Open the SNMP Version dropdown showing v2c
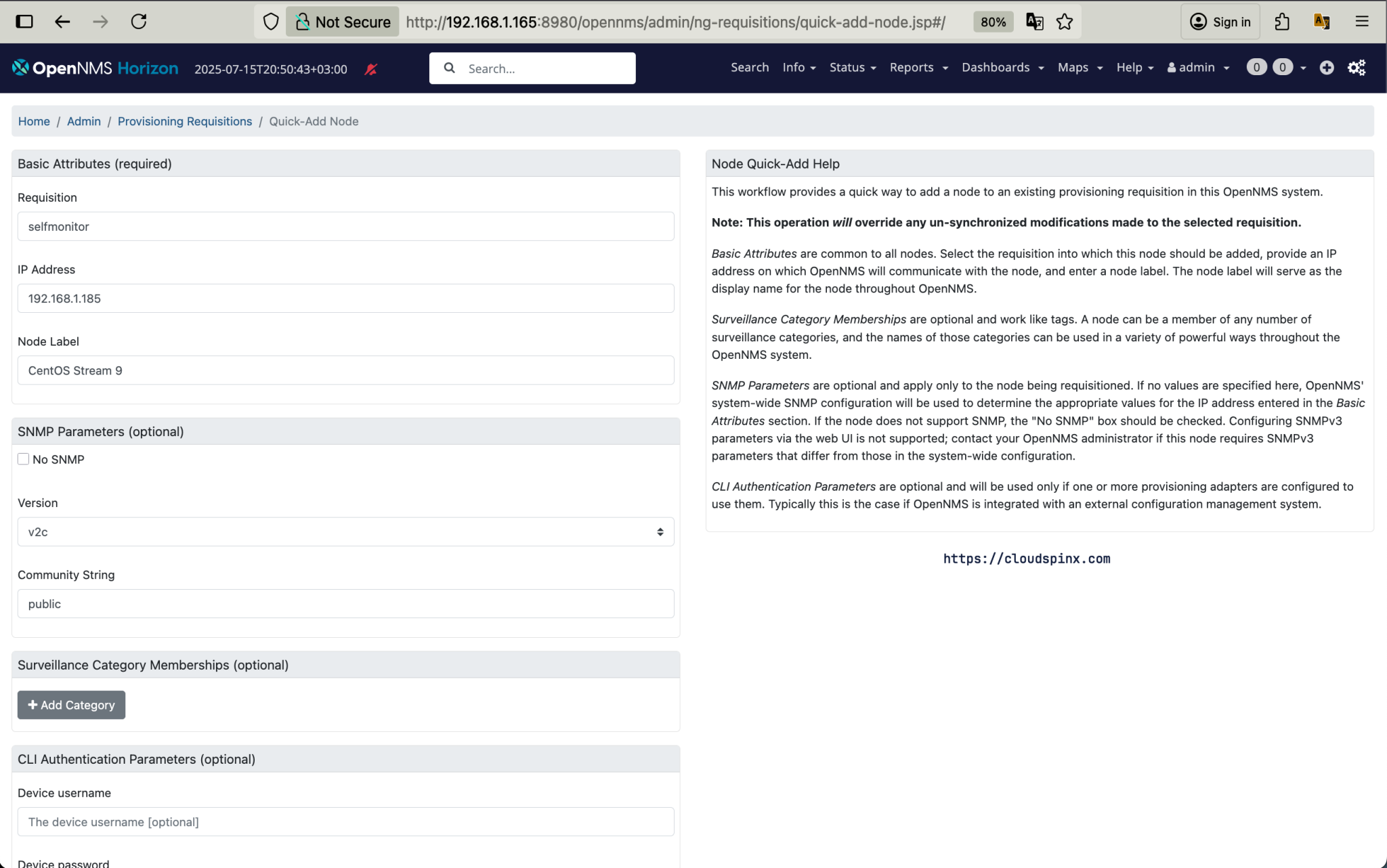Image resolution: width=1387 pixels, height=868 pixels. (345, 531)
